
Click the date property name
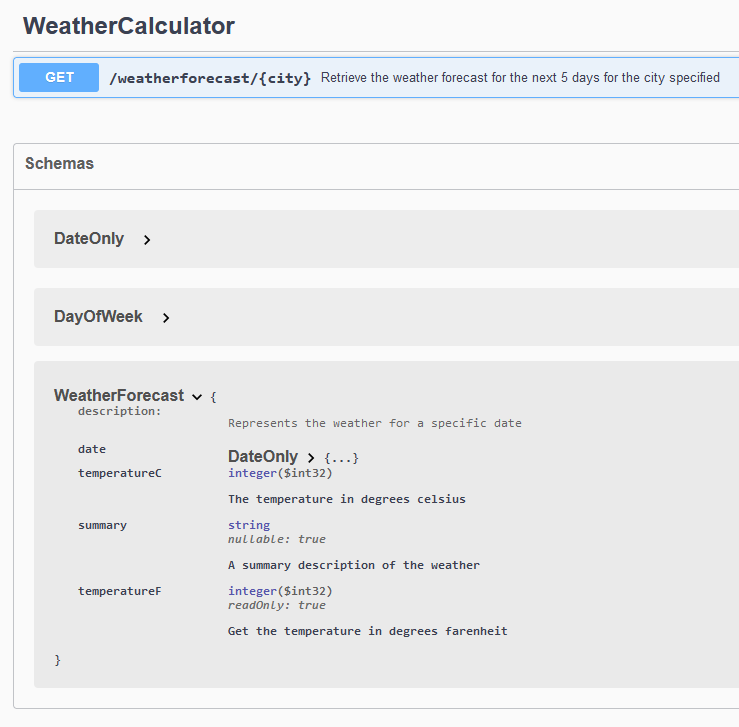[92, 449]
